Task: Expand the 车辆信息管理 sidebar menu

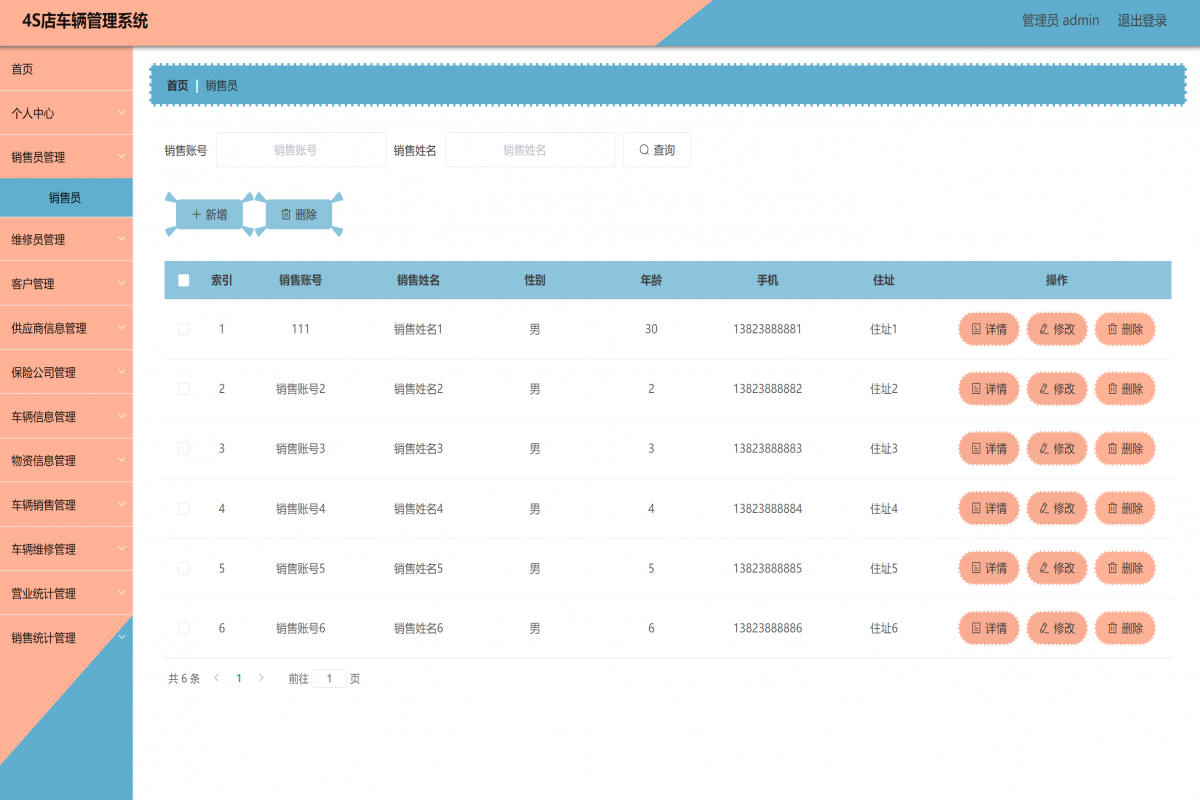Action: (x=66, y=417)
